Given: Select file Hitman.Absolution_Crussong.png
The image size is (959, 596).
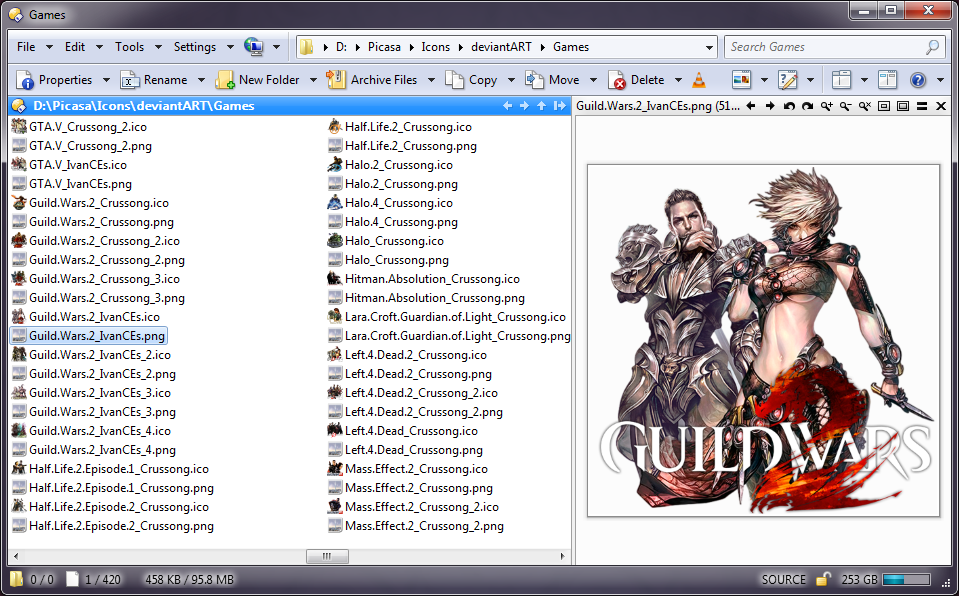Looking at the screenshot, I should tap(426, 297).
